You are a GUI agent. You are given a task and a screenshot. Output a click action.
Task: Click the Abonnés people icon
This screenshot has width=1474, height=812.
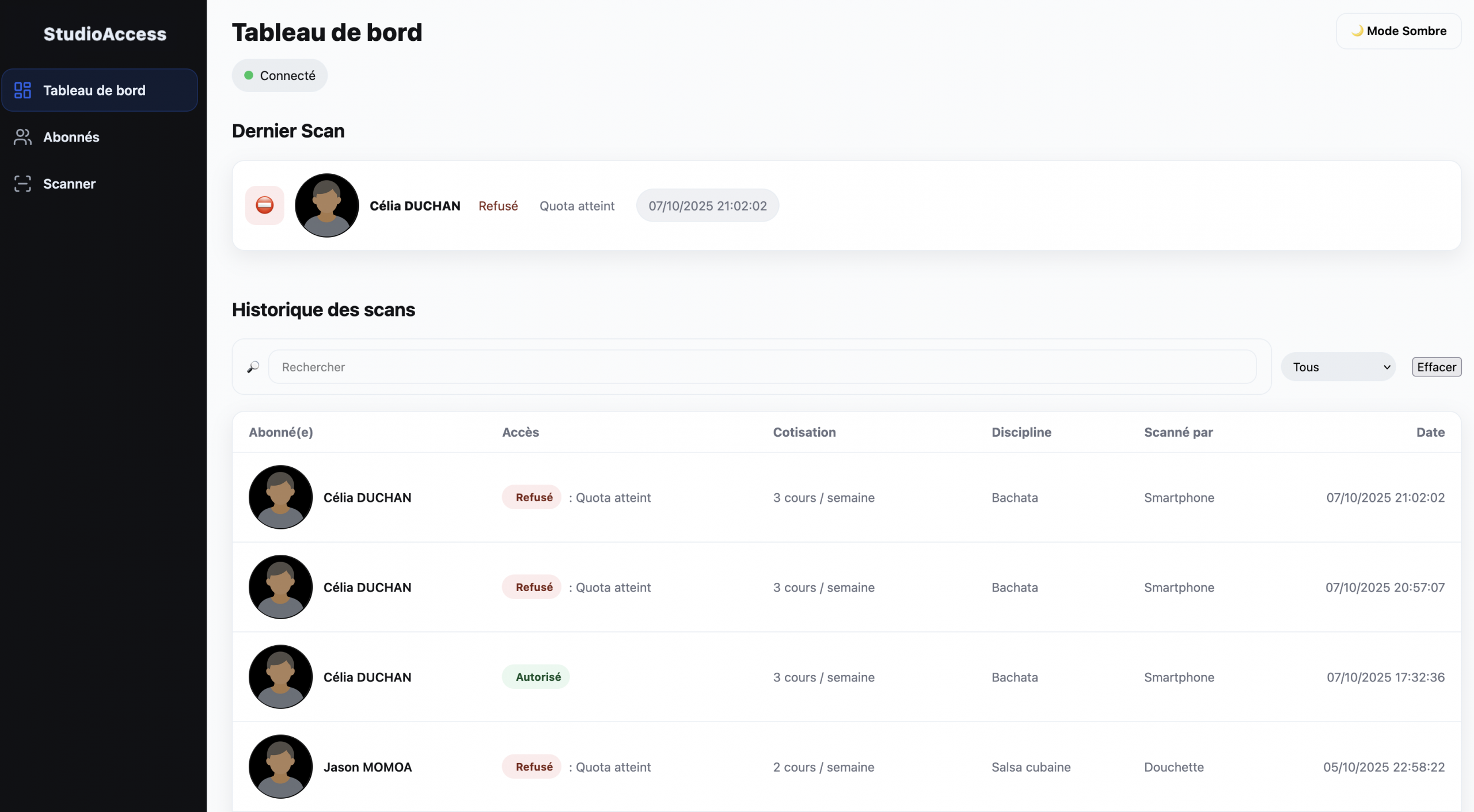pyautogui.click(x=22, y=137)
